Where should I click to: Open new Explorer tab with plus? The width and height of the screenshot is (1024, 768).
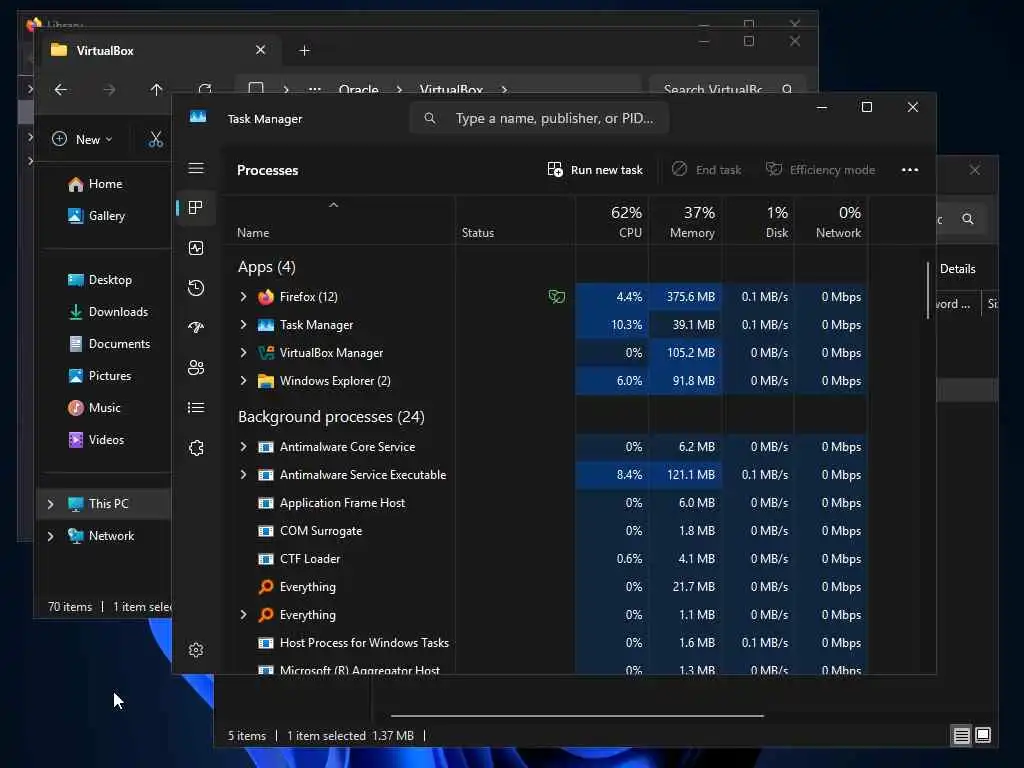pyautogui.click(x=304, y=50)
